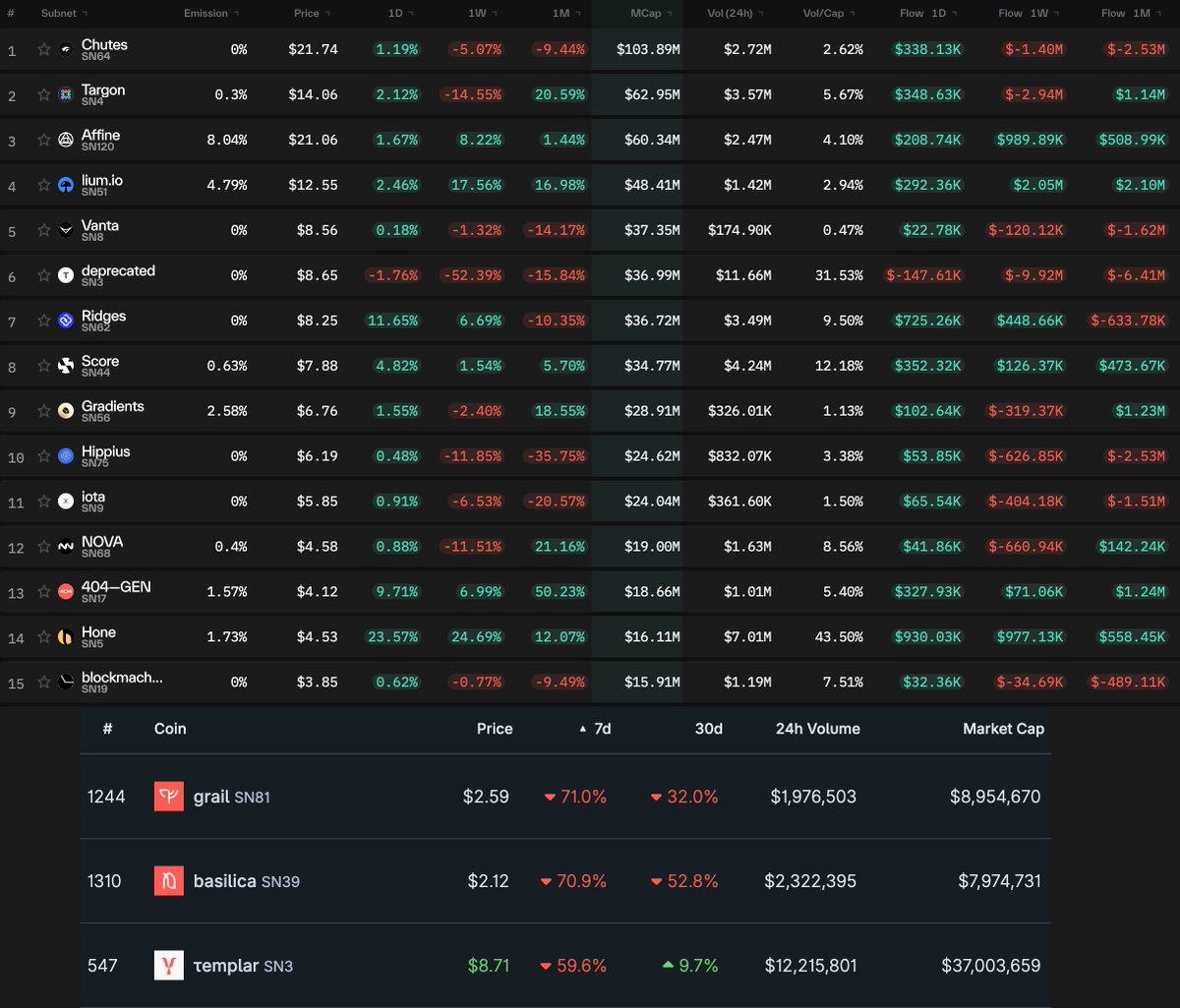Toggle favorite star for Hone
This screenshot has width=1180, height=1008.
click(43, 637)
